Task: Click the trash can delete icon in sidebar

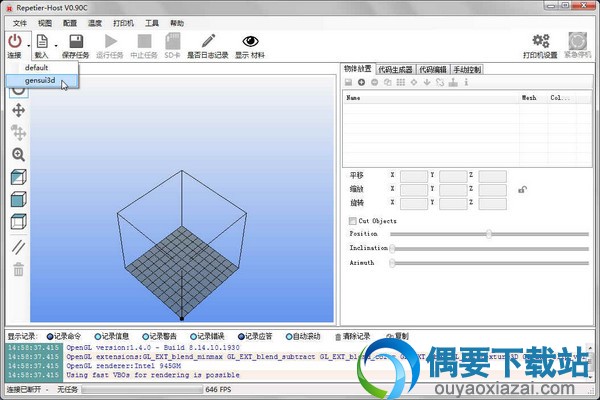Action: [18, 269]
